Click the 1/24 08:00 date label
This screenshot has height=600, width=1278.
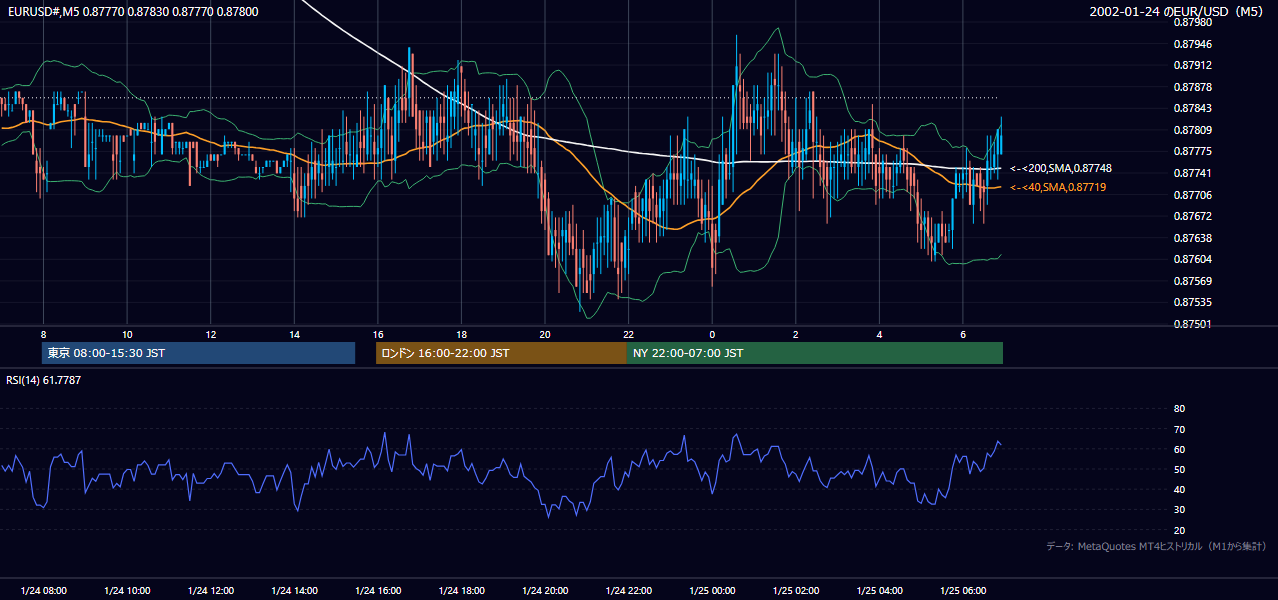43,591
